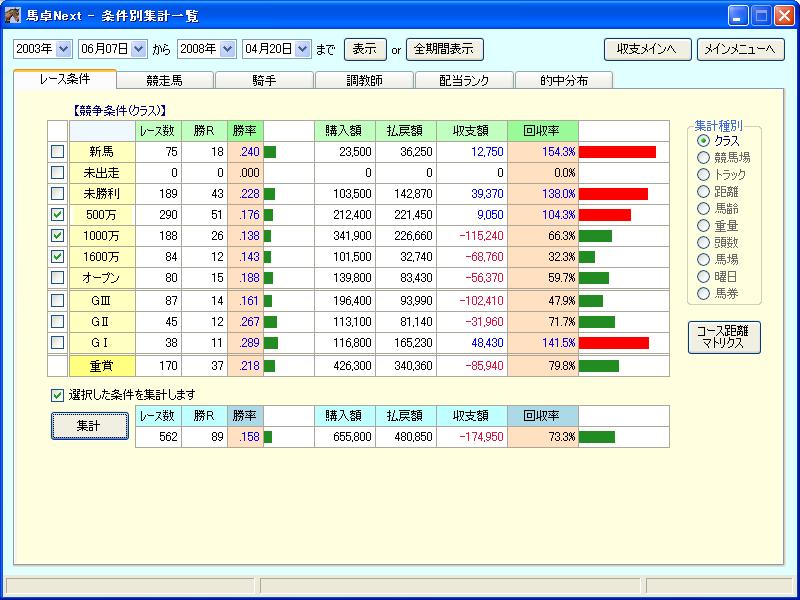Click the 回収率 column header in top table
Viewport: 800px width, 600px height.
tap(543, 130)
